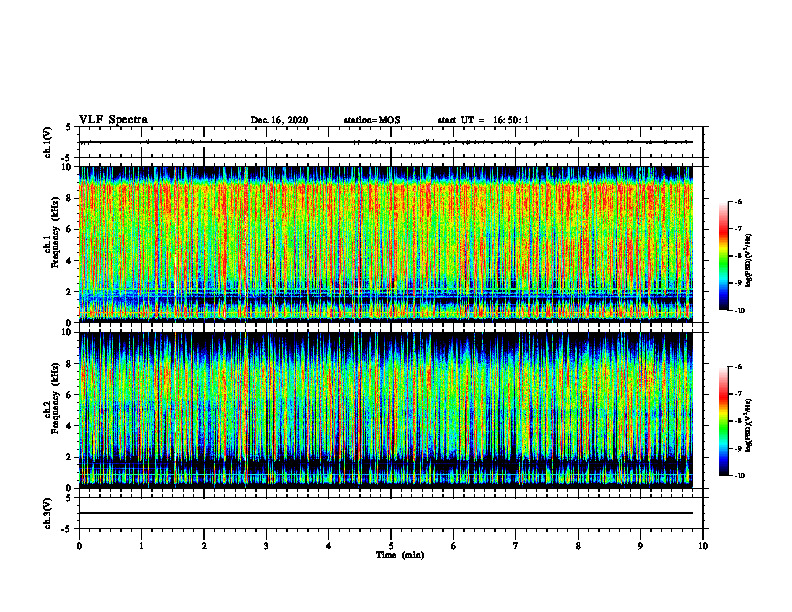This screenshot has height=612, width=792.
Task: Click time axis tick label "0"
Action: pos(79,546)
